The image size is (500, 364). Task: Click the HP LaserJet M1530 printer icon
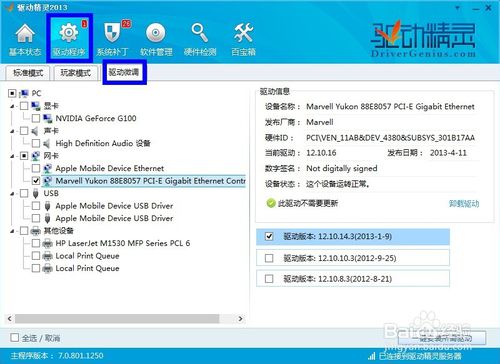(48, 243)
